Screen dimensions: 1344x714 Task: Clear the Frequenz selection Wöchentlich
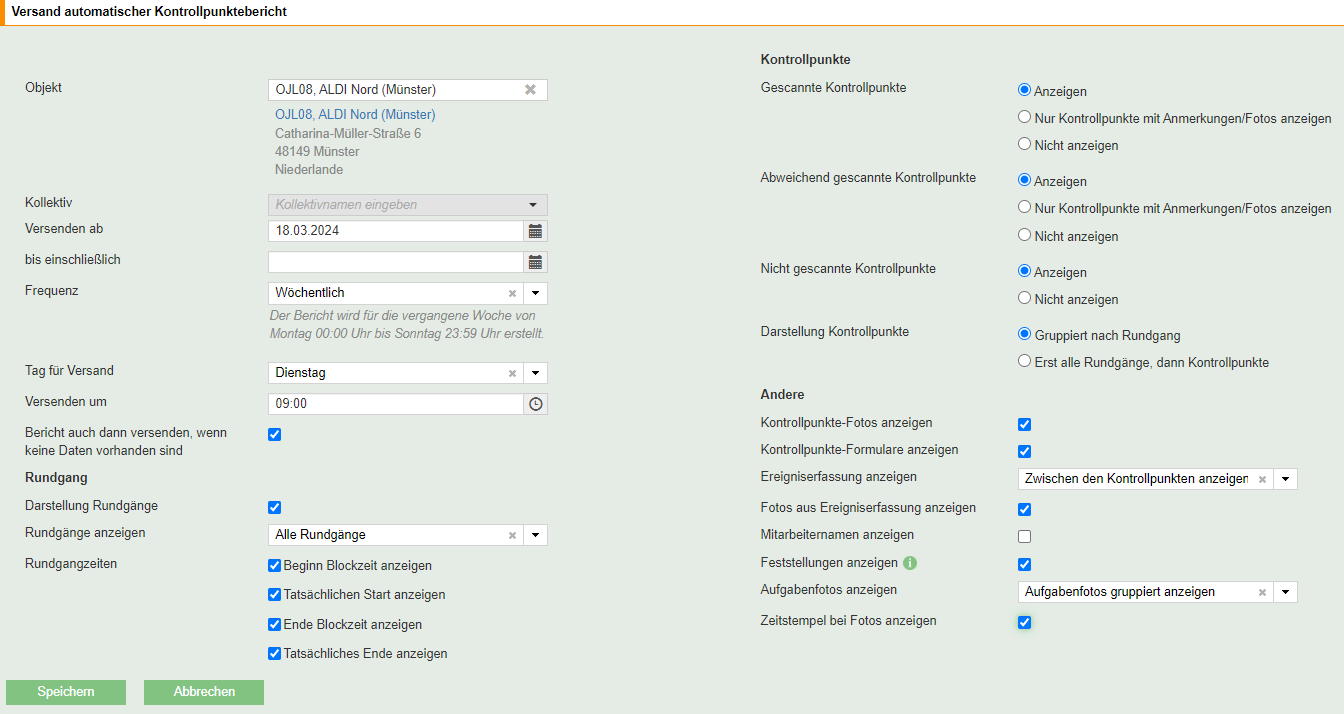[x=512, y=294]
